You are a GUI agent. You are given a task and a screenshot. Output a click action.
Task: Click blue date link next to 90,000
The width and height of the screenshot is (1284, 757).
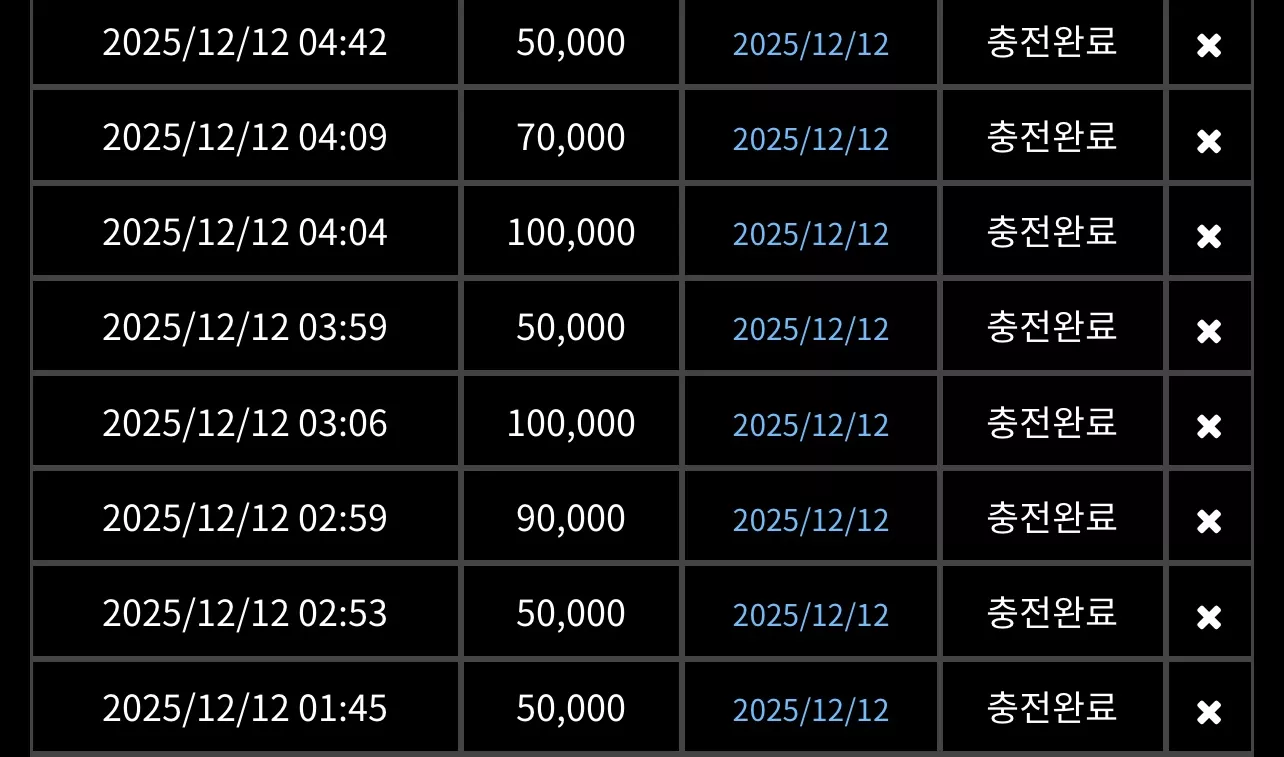[811, 520]
